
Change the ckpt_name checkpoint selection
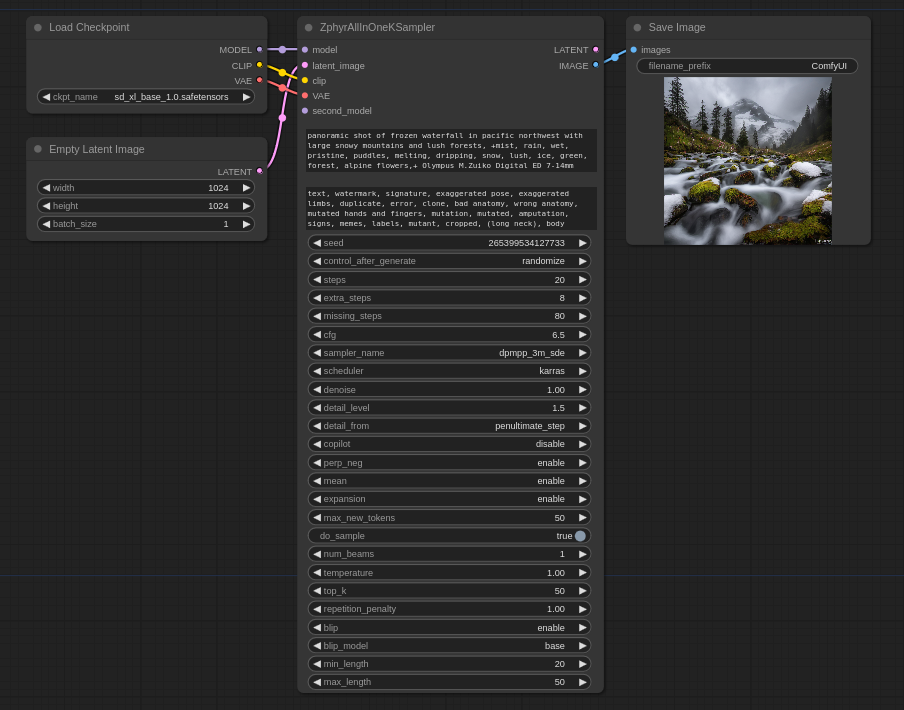point(146,97)
